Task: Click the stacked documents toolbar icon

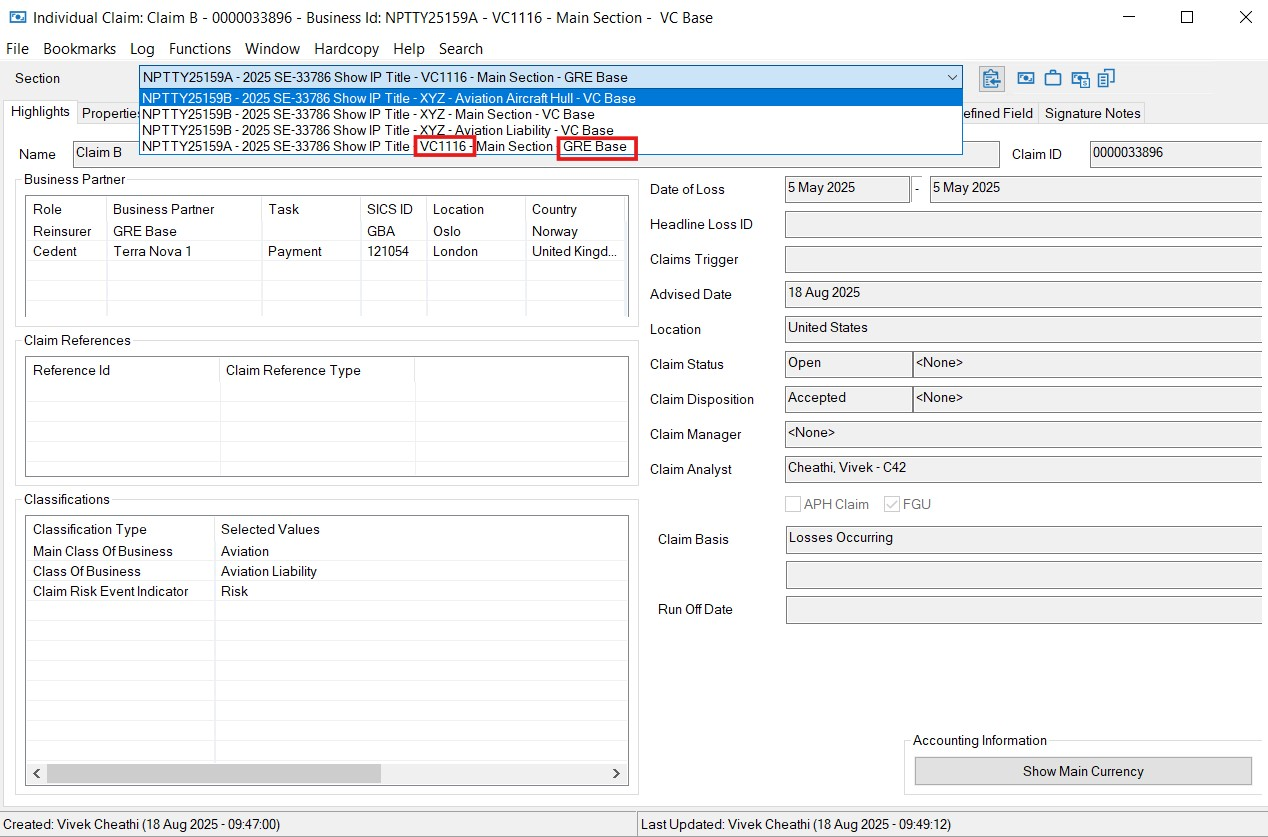Action: [1106, 78]
